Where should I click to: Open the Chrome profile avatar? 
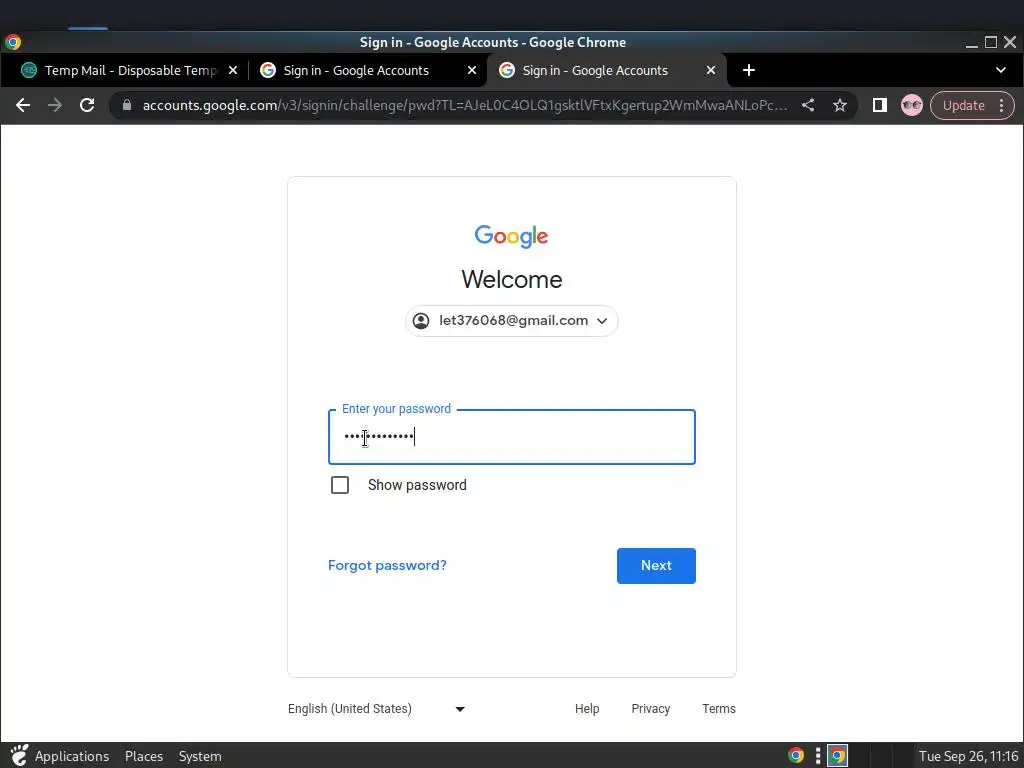(x=912, y=105)
